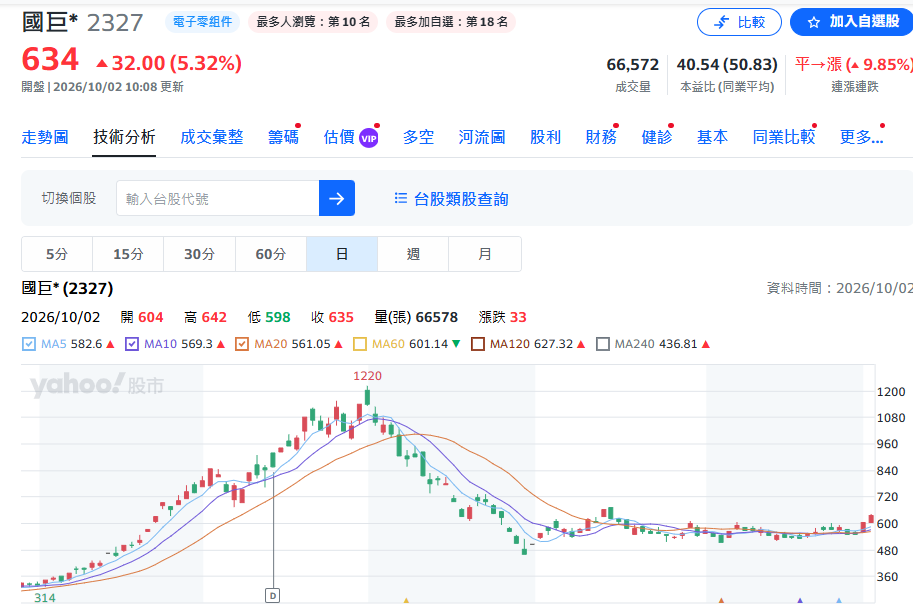Go to the 多空 tab

coord(418,137)
